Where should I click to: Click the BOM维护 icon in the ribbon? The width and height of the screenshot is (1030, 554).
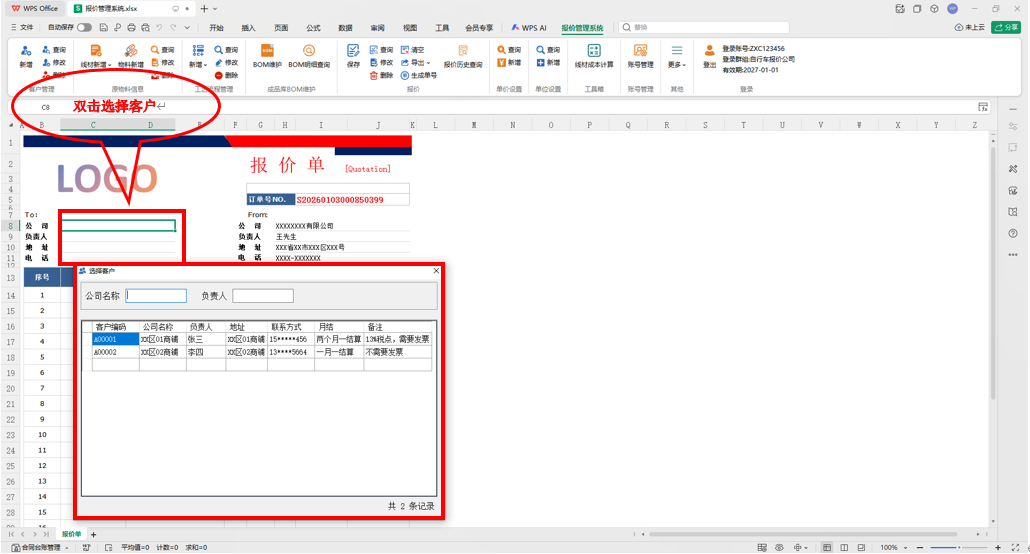267,51
